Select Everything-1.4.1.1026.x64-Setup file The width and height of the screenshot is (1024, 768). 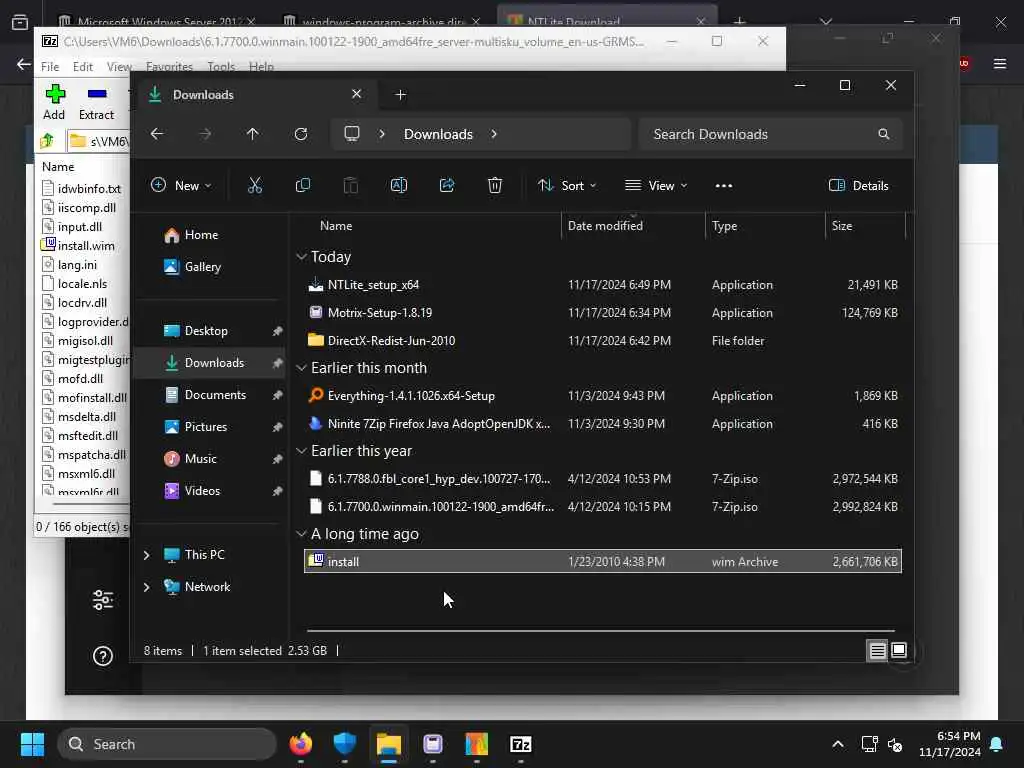pyautogui.click(x=603, y=395)
